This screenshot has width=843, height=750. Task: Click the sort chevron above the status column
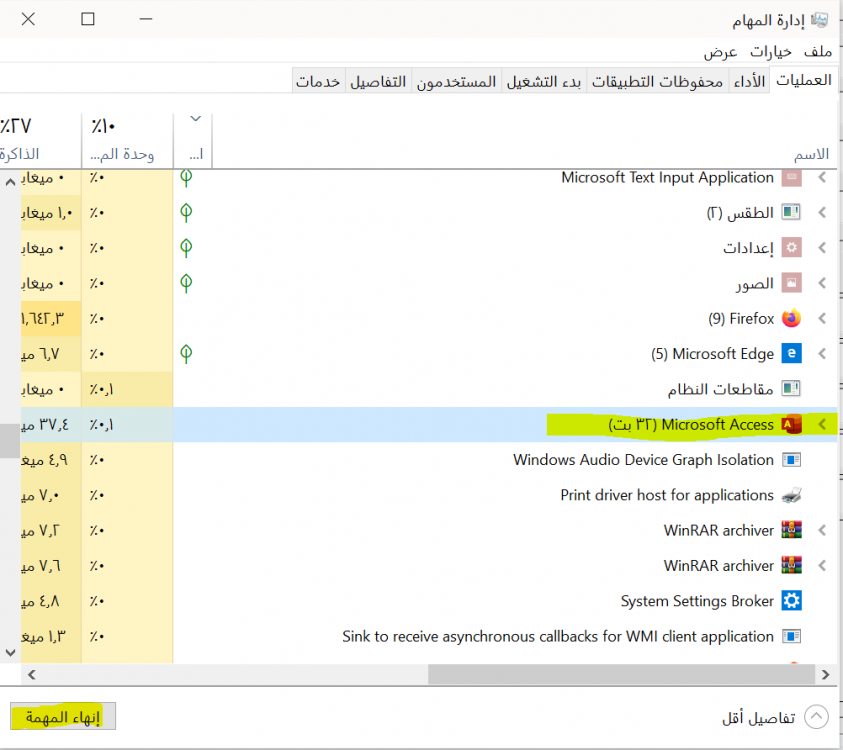(x=196, y=118)
